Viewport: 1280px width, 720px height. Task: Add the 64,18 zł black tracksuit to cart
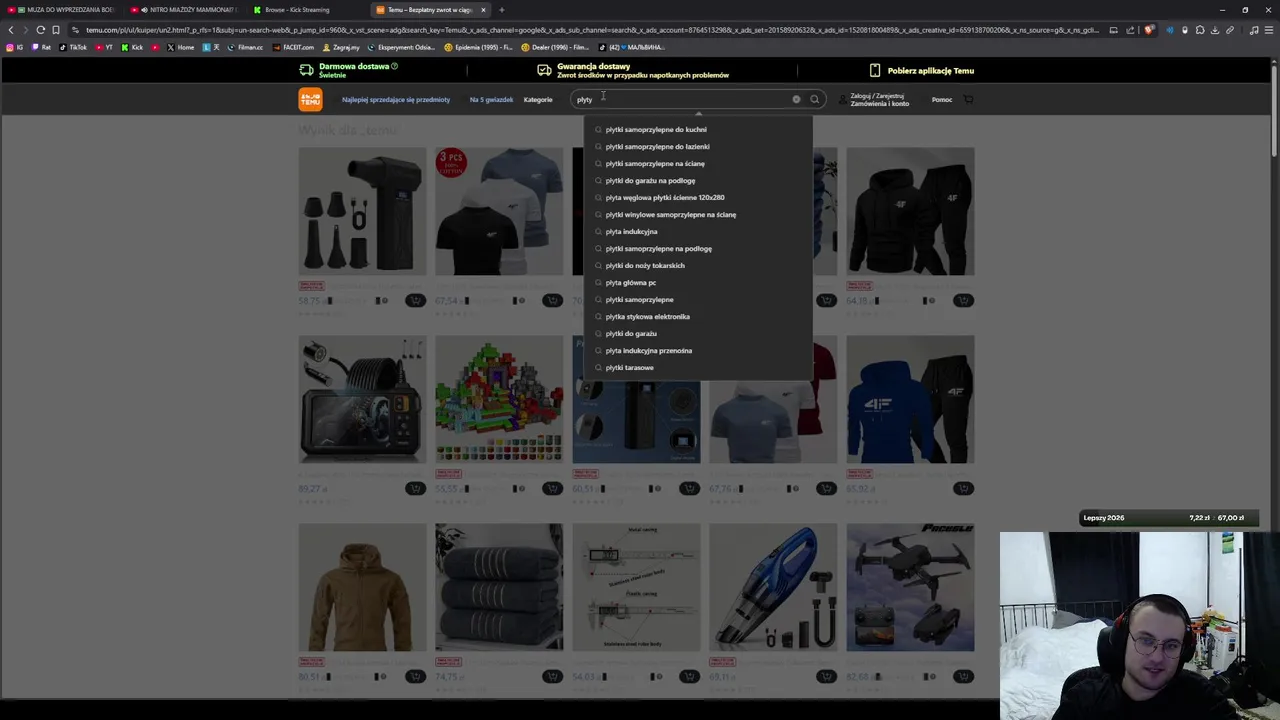tap(963, 300)
